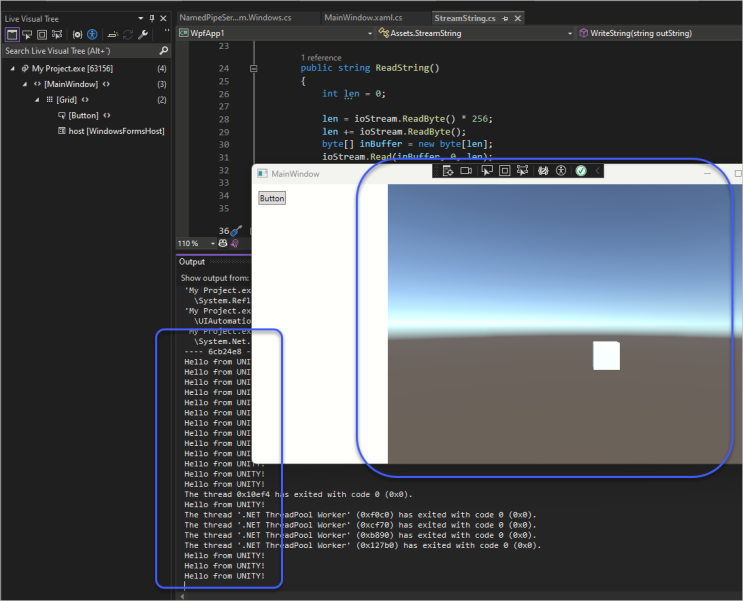Click the green Hot Reload checkmark icon

[x=581, y=171]
